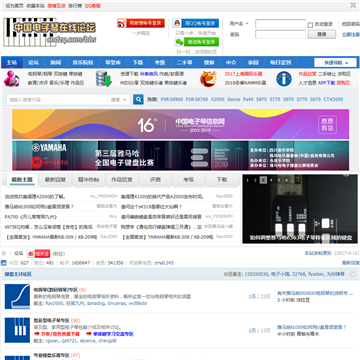Click the A2000 hot search link

point(218,99)
